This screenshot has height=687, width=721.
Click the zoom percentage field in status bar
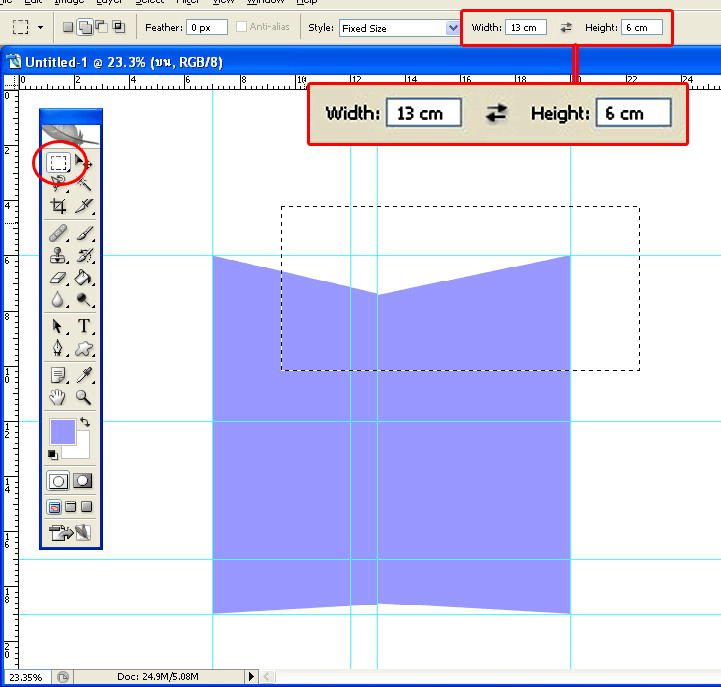coord(27,677)
